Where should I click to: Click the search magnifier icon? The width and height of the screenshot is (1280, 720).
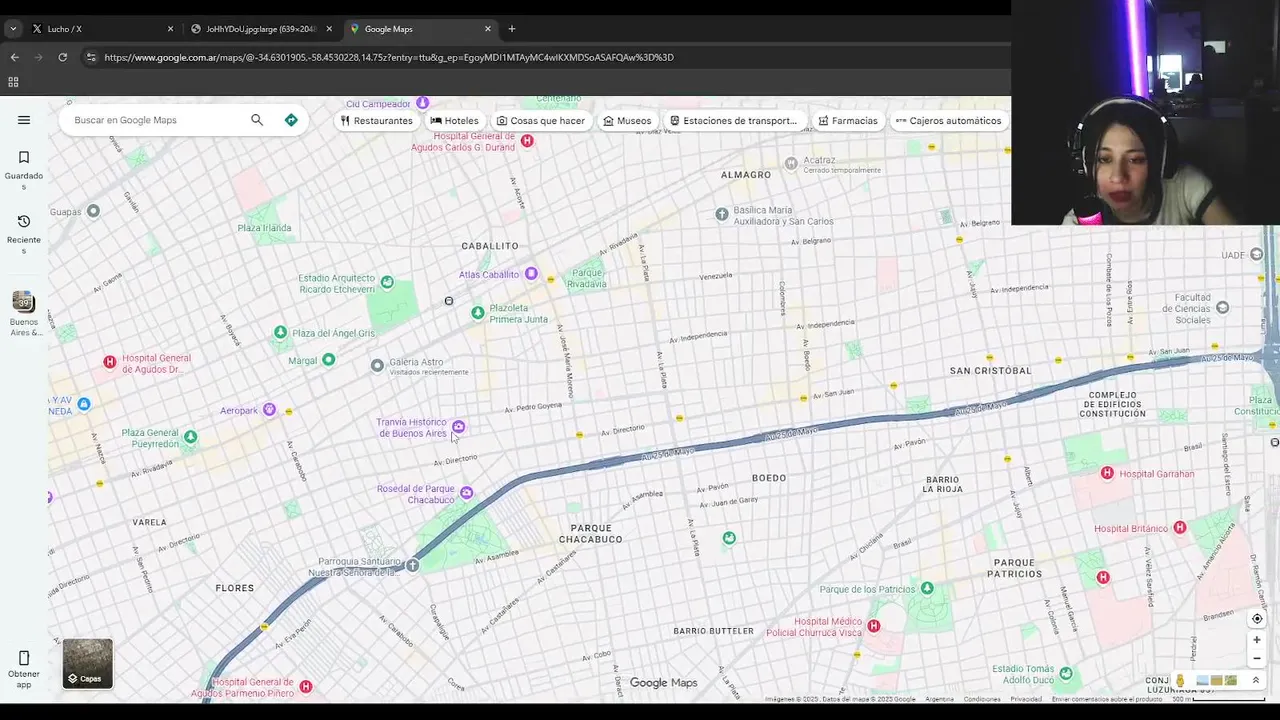[257, 120]
